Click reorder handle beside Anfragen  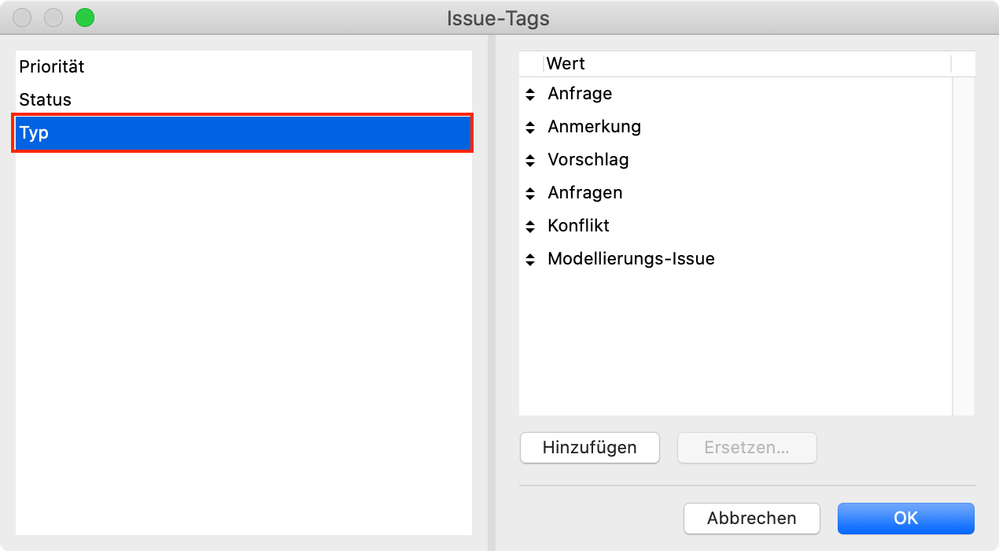tap(530, 193)
